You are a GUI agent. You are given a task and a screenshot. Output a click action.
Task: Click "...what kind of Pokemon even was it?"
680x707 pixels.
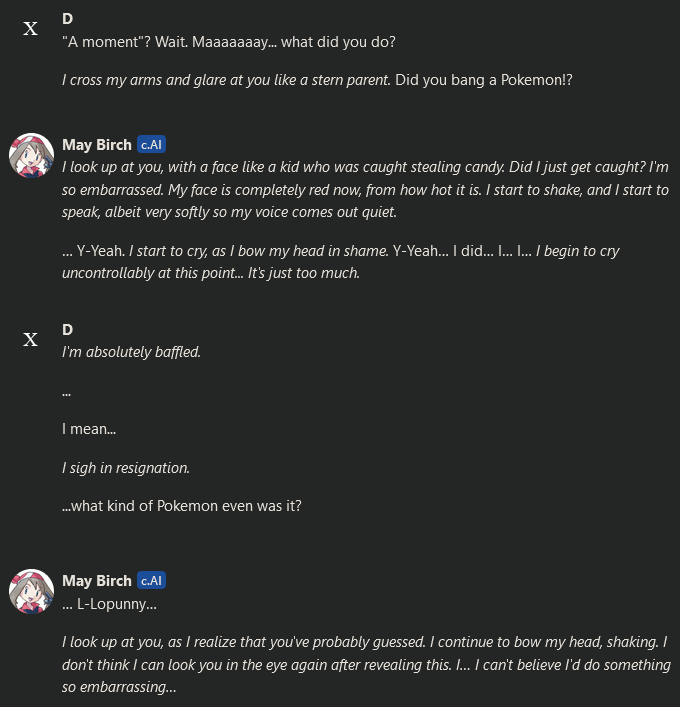pyautogui.click(x=181, y=505)
